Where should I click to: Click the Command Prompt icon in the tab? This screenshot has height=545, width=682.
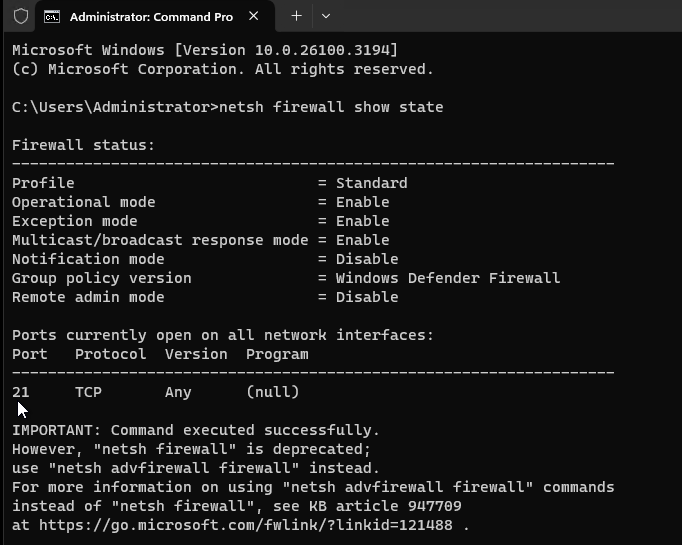52,17
